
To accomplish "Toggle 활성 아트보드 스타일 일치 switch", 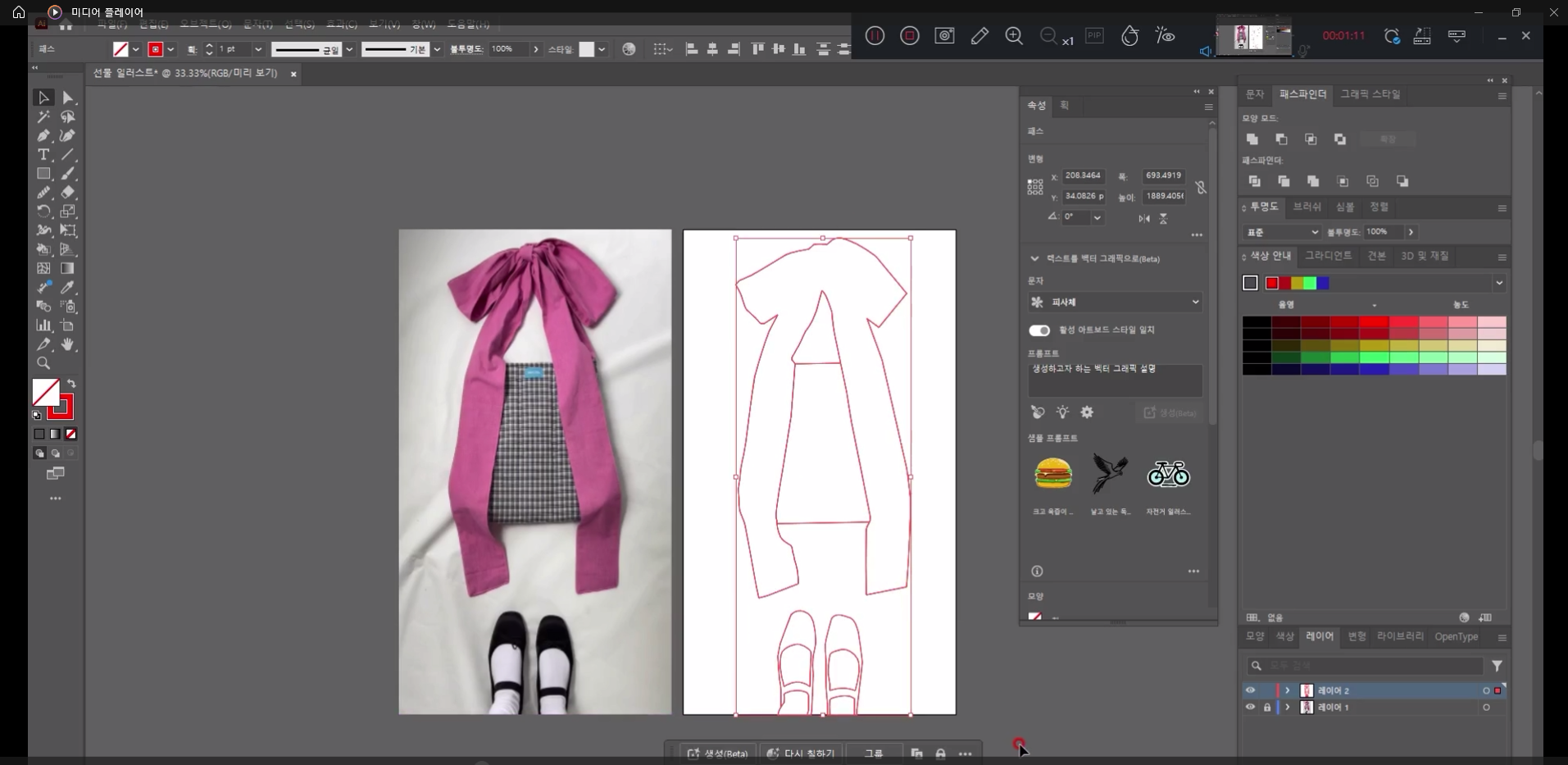I will coord(1039,330).
